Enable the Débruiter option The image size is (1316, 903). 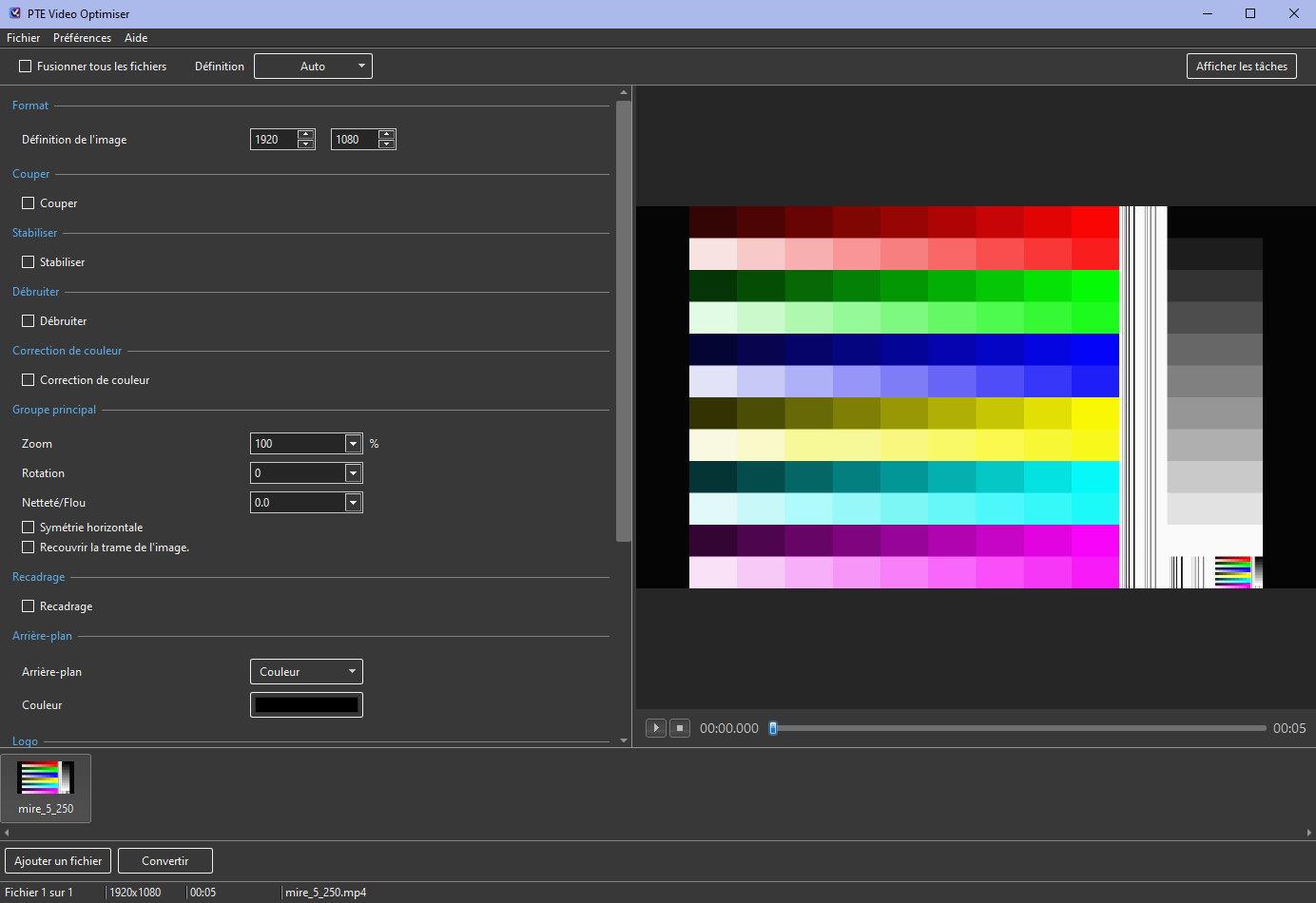pyautogui.click(x=29, y=321)
